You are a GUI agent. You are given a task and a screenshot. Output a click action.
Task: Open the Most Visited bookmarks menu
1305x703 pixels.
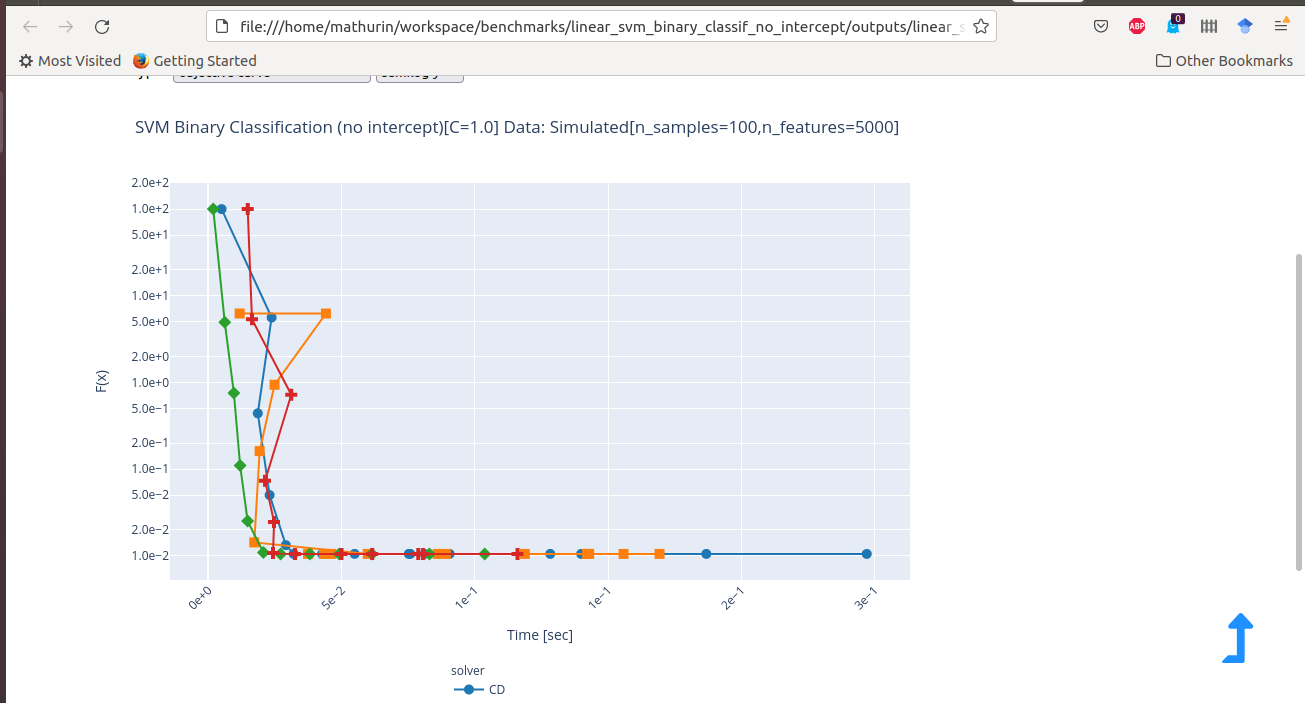(69, 60)
